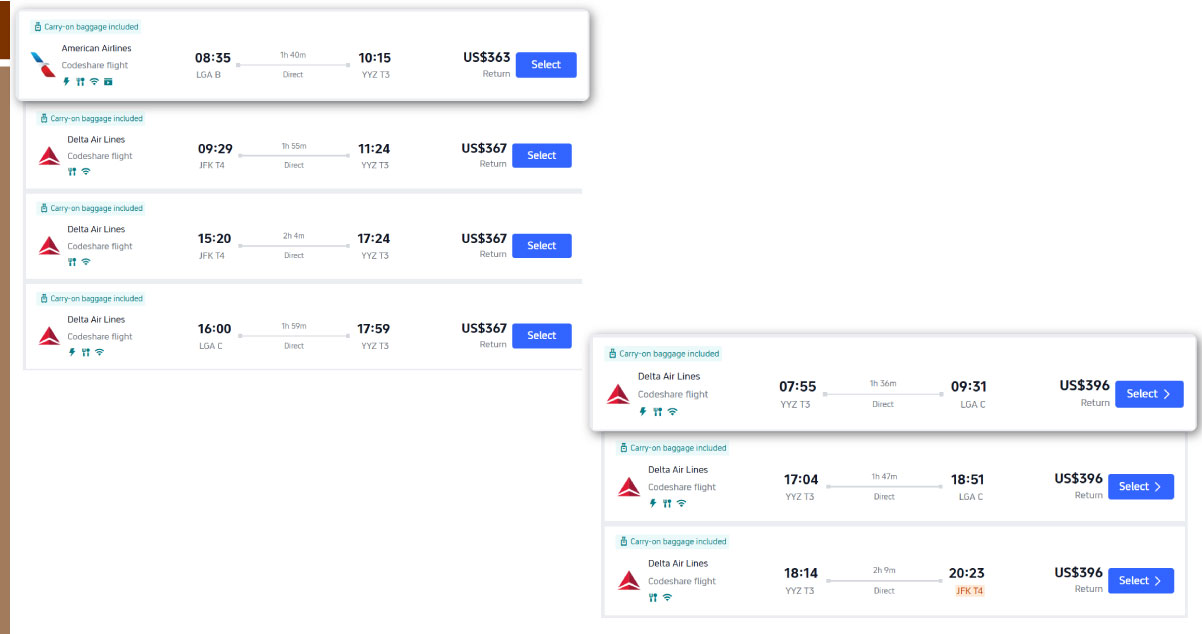This screenshot has height=634, width=1202.
Task: Click the carry-on baggage tag on American Airlines flight
Action: click(86, 27)
